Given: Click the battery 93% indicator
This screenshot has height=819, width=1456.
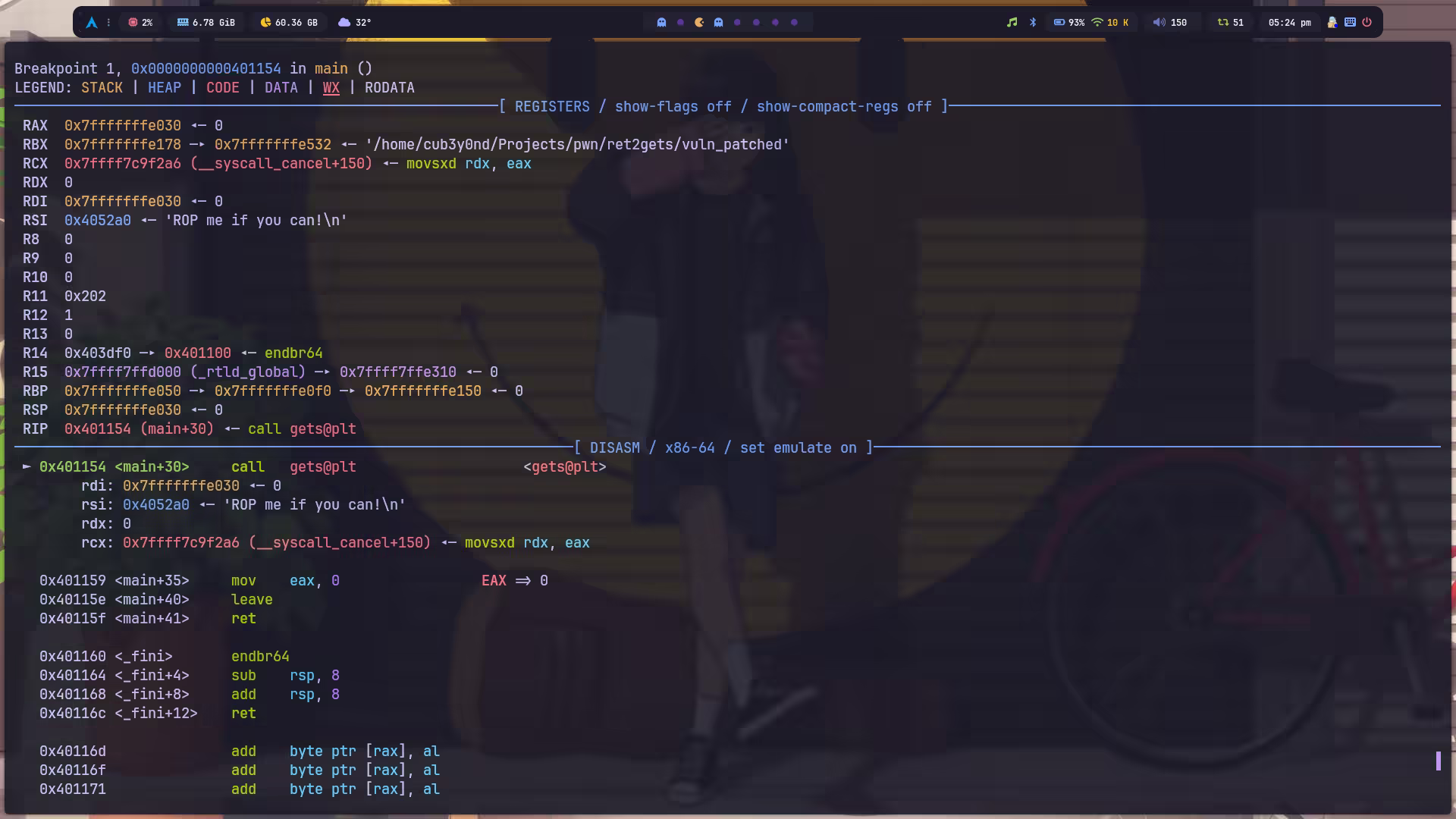Looking at the screenshot, I should coord(1068,23).
